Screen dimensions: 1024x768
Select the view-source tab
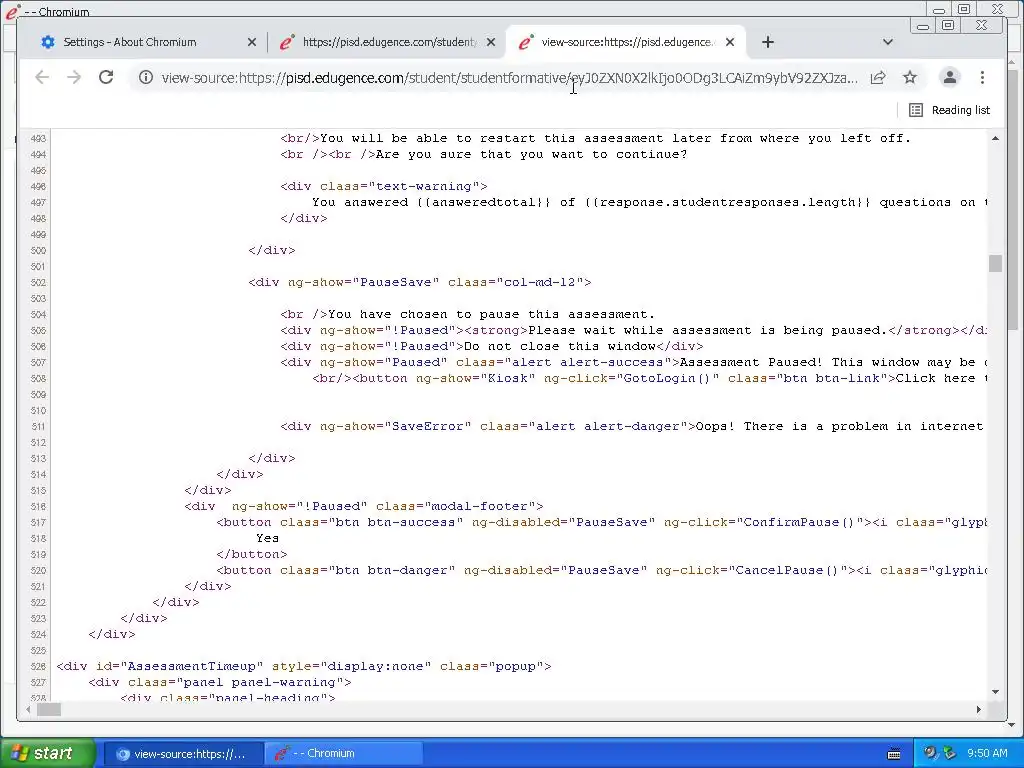(628, 42)
